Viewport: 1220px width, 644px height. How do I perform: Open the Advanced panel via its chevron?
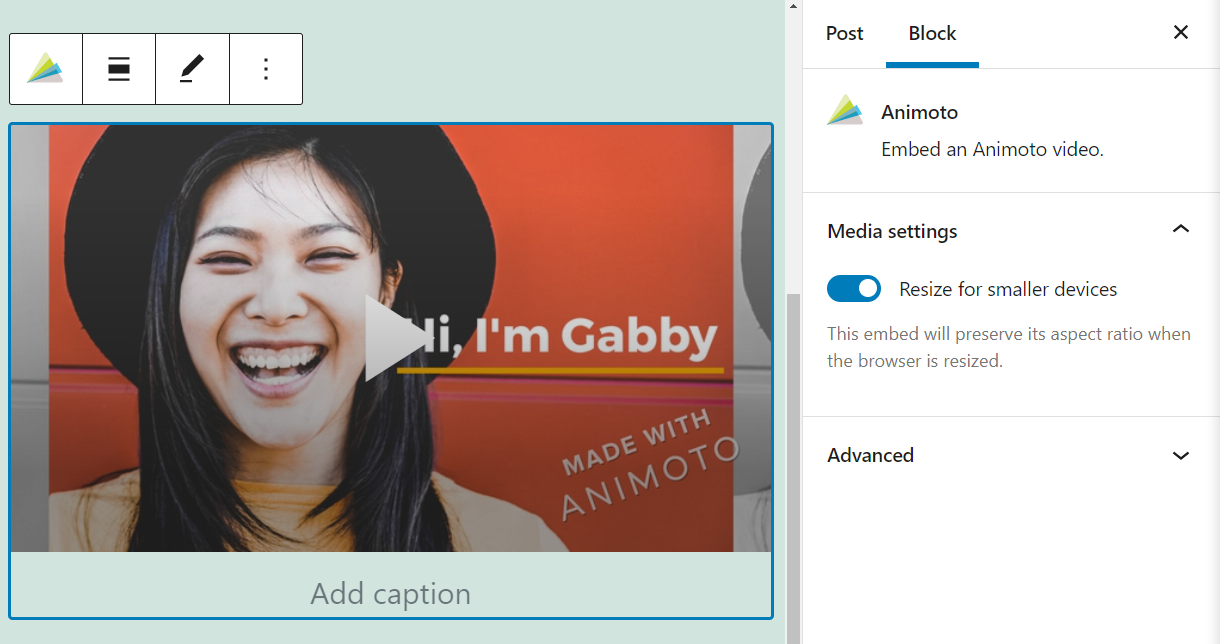(1181, 454)
